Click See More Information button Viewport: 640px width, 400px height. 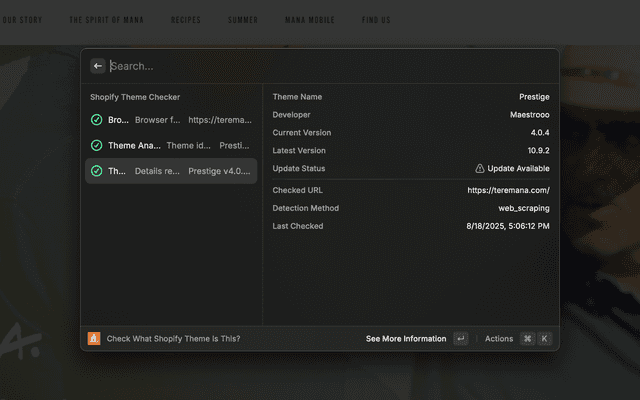pyautogui.click(x=406, y=339)
